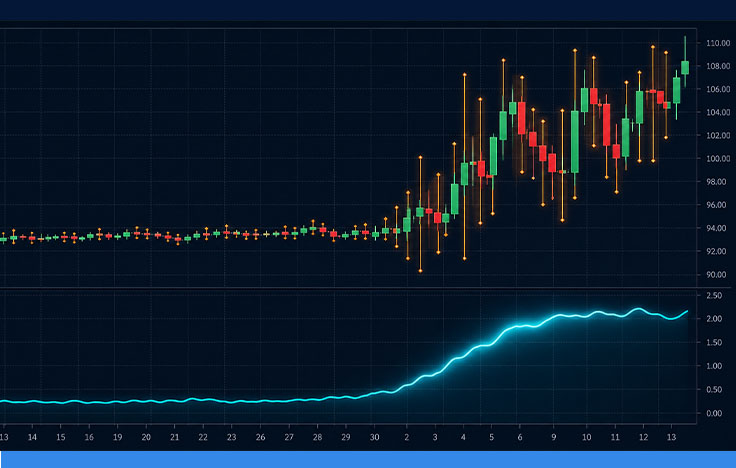The image size is (736, 468).
Task: Click the 106.00 price level label
Action: [x=718, y=89]
